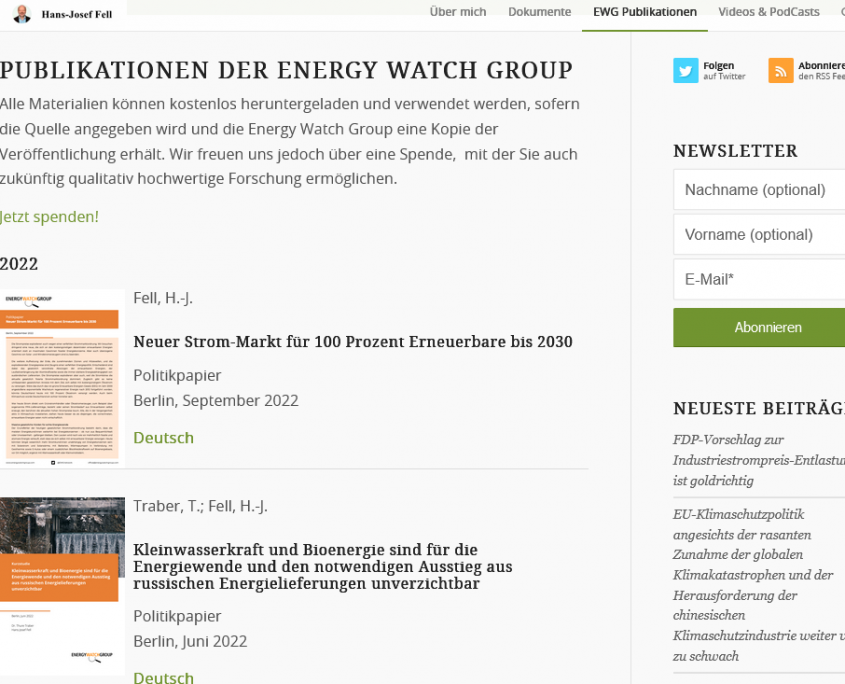Click 'Deutsch' link under September 2022 paper
This screenshot has height=684, width=845.
pos(163,438)
